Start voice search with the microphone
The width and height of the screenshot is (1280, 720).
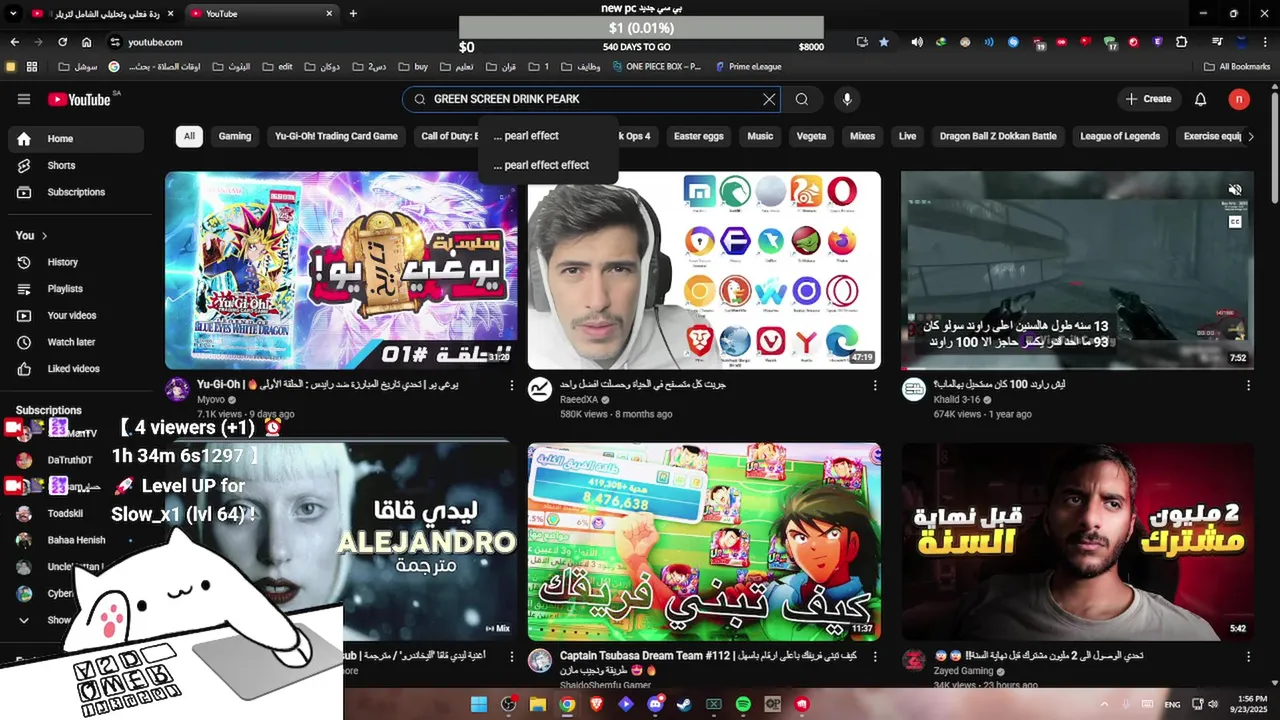point(847,99)
